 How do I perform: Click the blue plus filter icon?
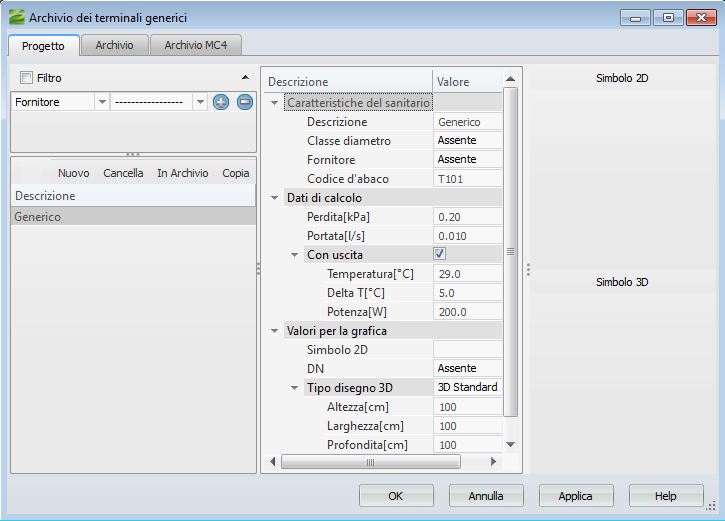coord(221,102)
